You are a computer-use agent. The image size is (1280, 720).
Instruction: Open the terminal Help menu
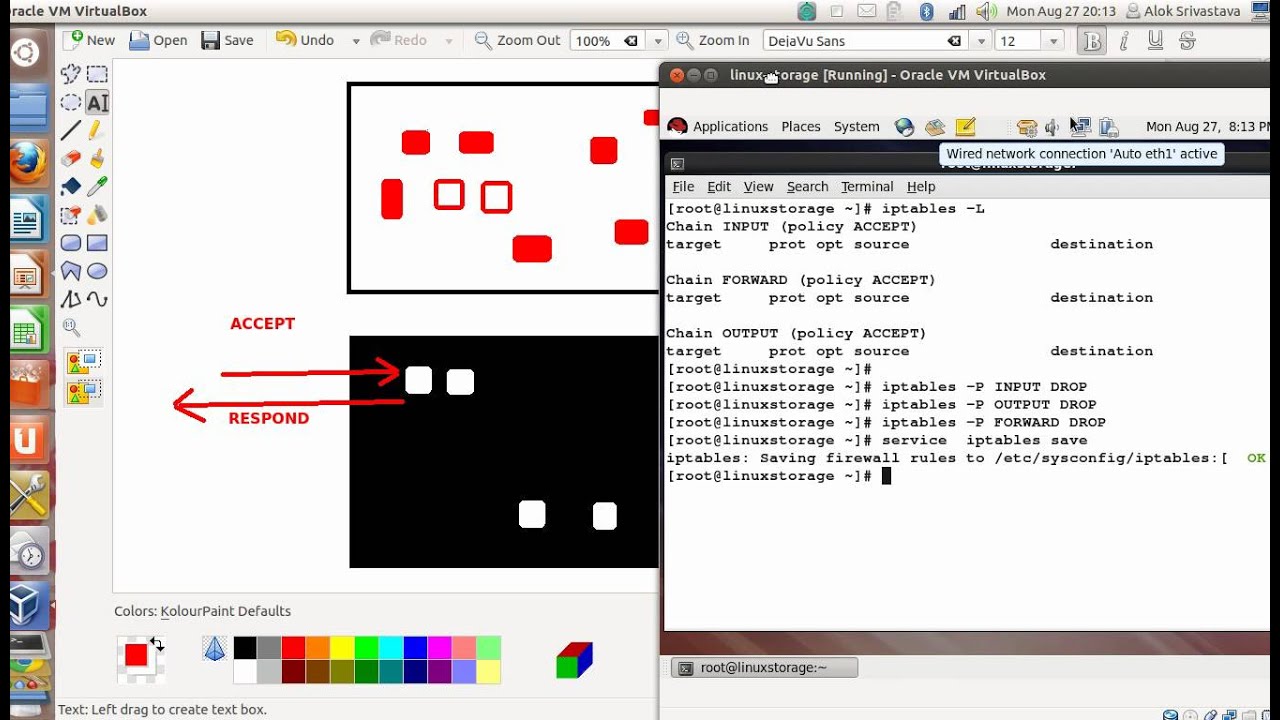point(921,186)
